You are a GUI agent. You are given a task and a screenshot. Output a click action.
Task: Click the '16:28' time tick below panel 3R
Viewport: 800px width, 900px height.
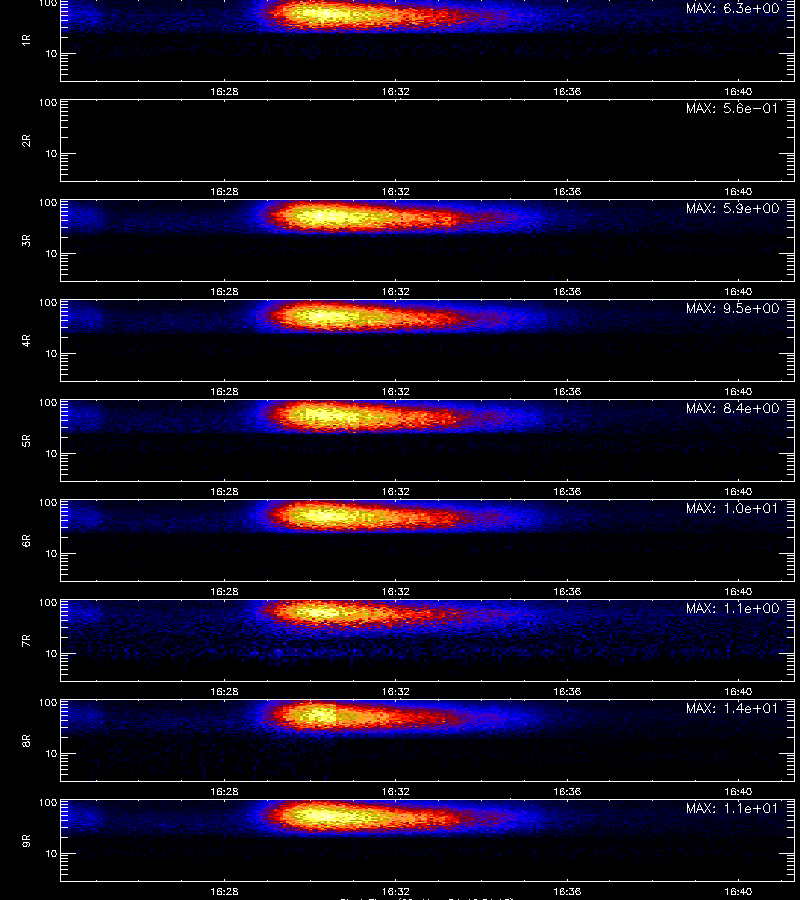coord(224,292)
